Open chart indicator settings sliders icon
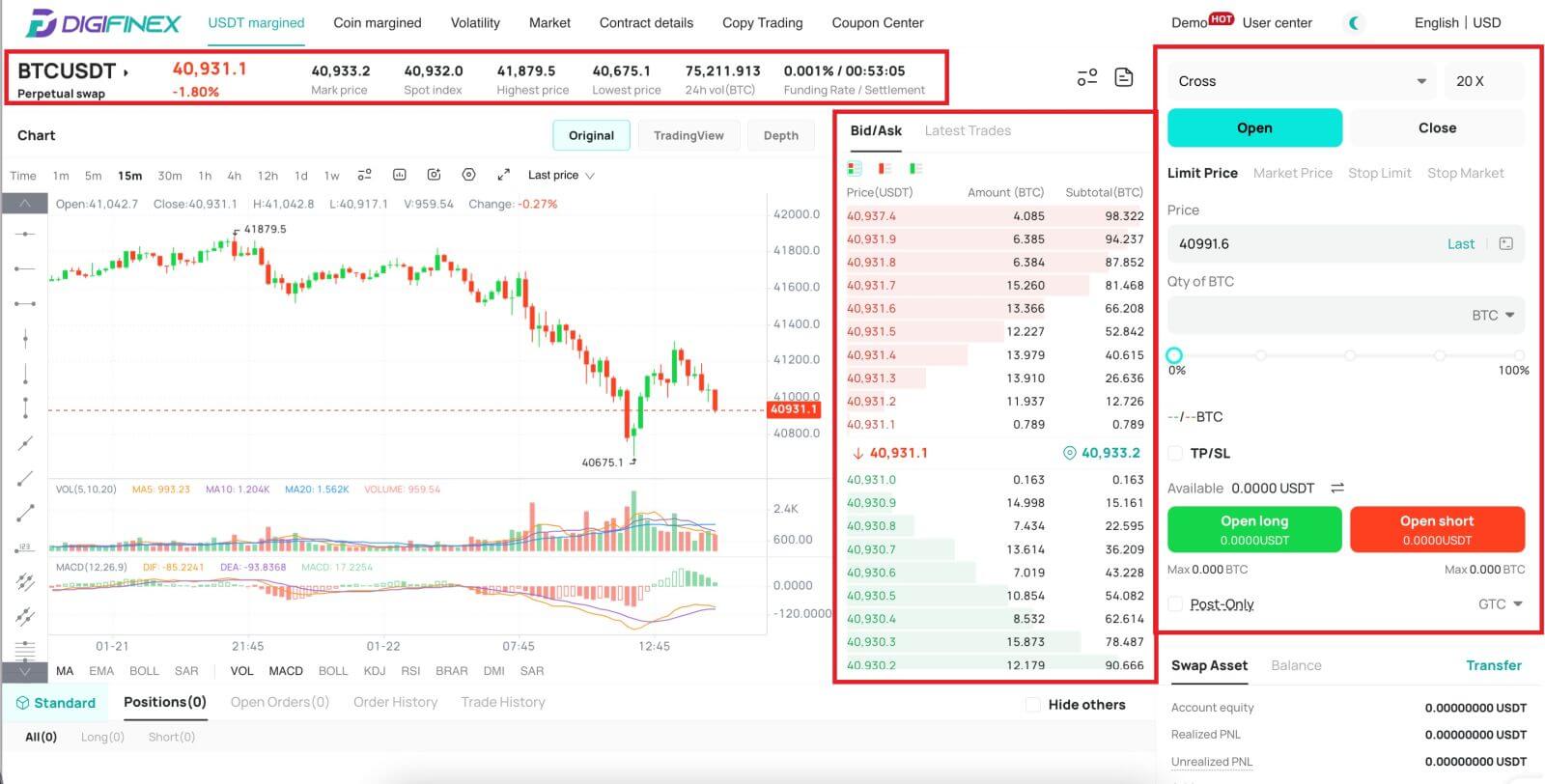Viewport: 1545px width, 784px height. tap(364, 175)
